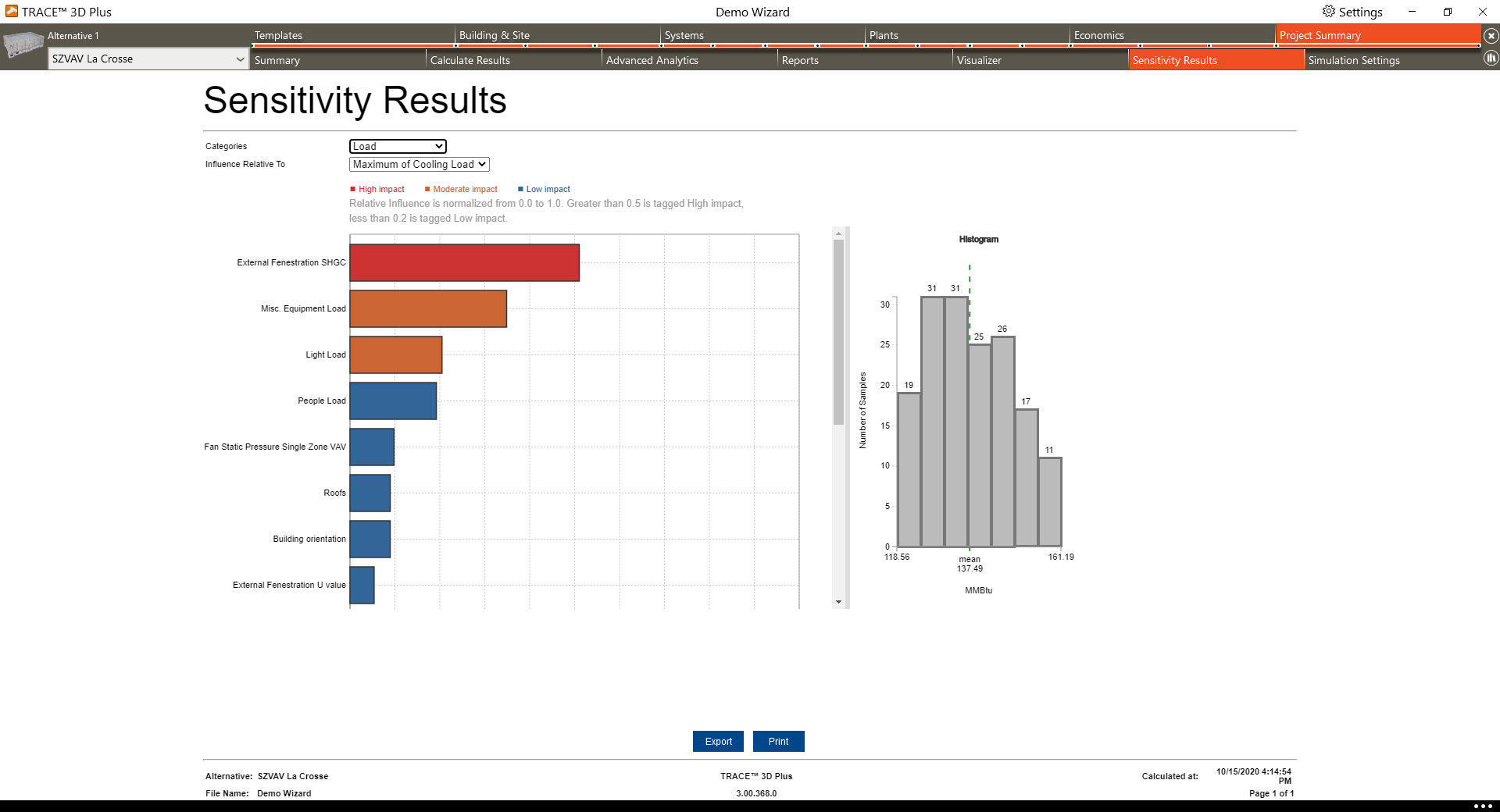The width and height of the screenshot is (1500, 812).
Task: Click the chart vertical scrollbar thumb
Action: point(838,332)
